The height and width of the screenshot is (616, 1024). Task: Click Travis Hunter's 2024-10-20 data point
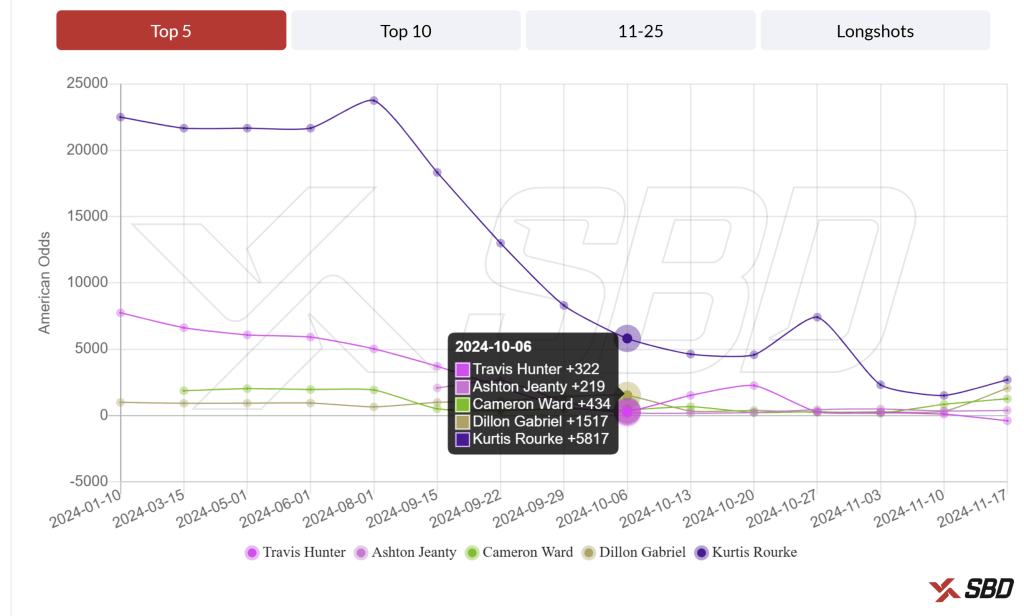754,385
